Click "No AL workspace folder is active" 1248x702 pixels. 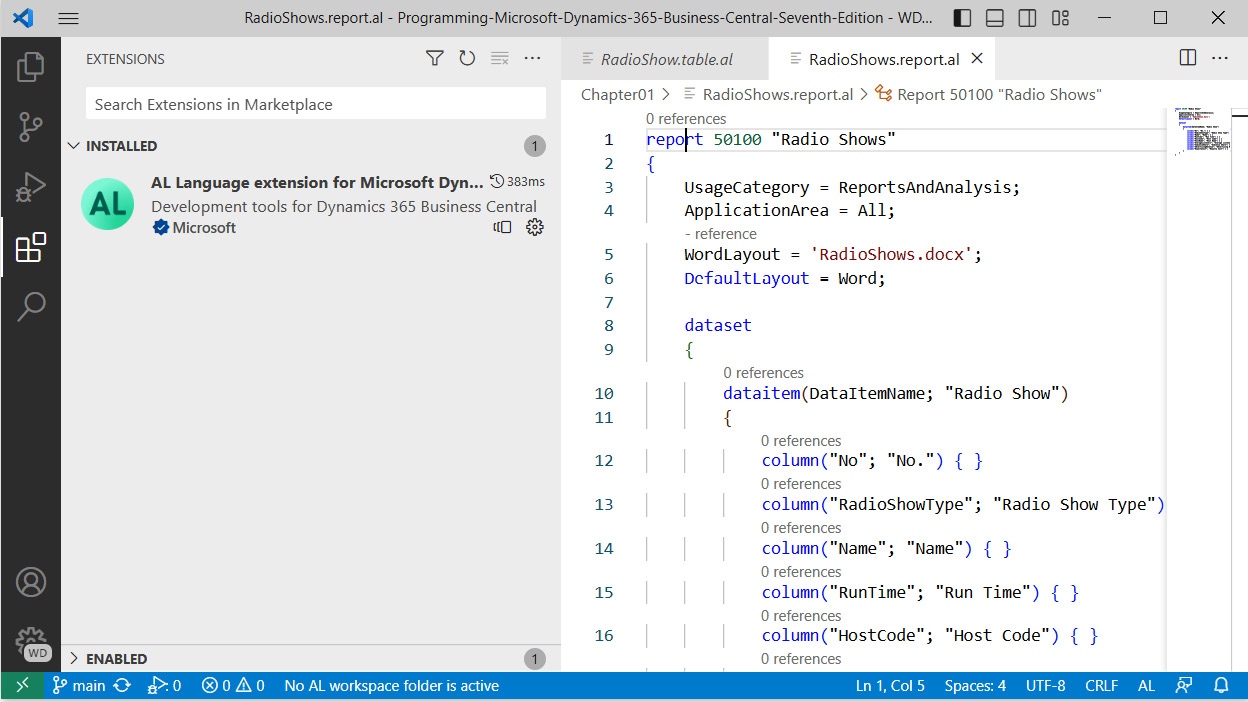click(x=391, y=686)
